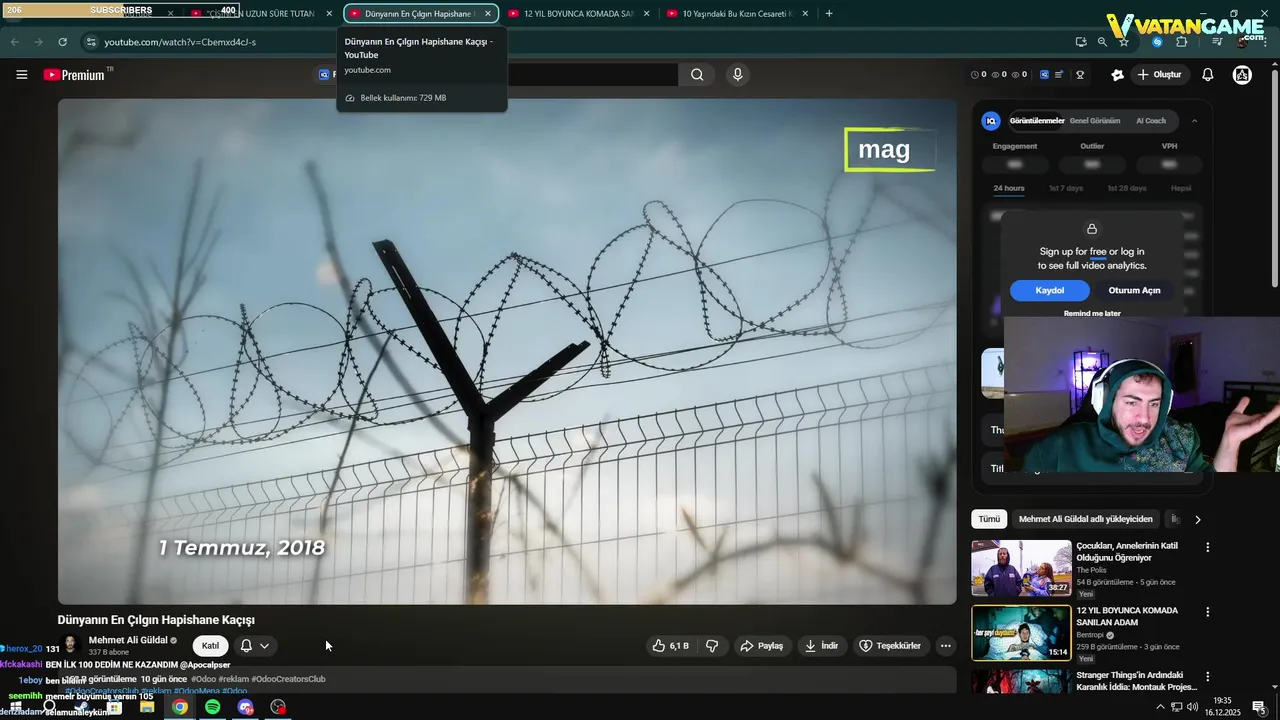This screenshot has width=1280, height=720.
Task: Click Remind me later link
Action: [x=1092, y=313]
